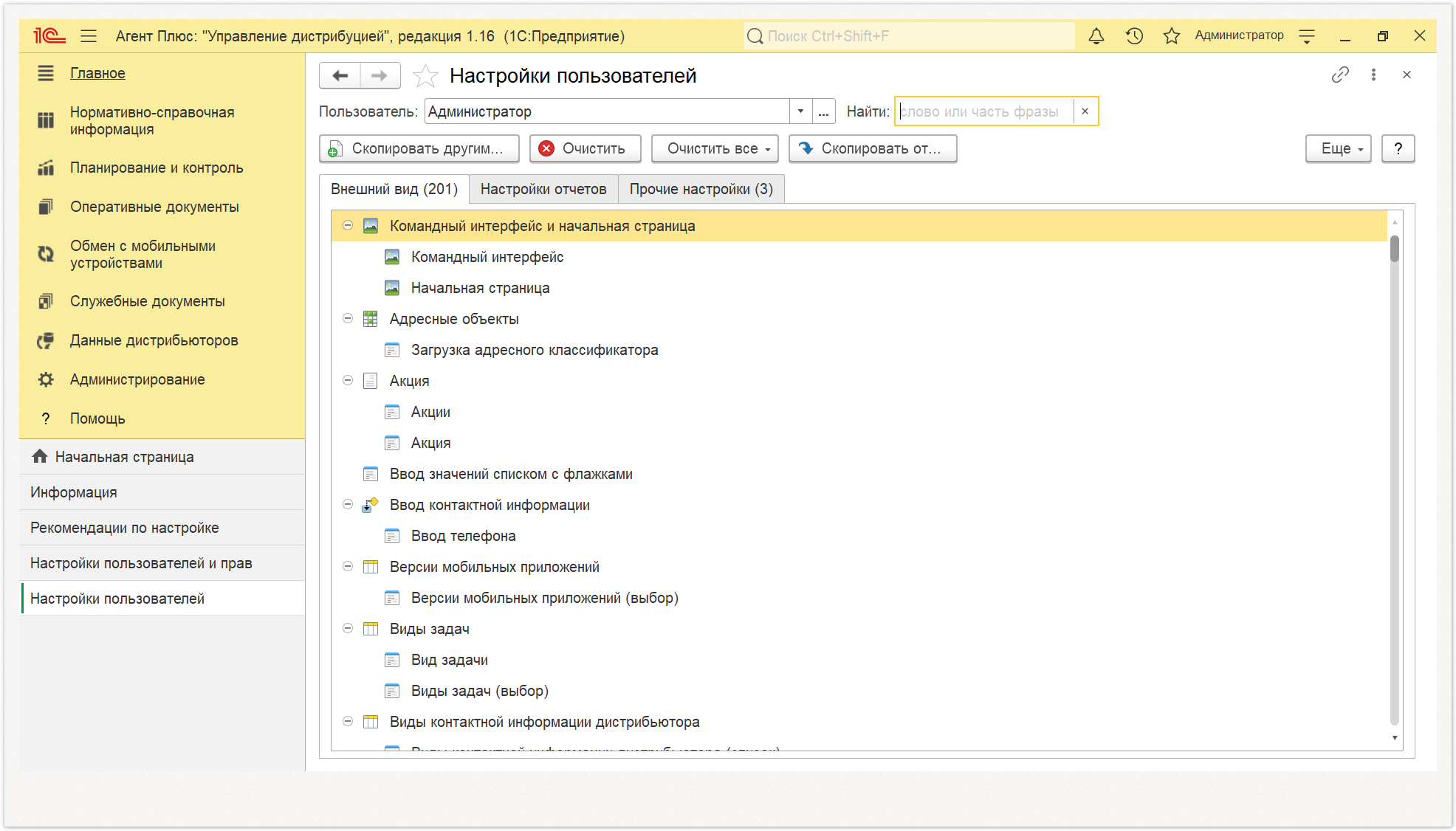The image size is (1456, 831).
Task: Open Пользователь dropdown arrow
Action: pos(800,111)
